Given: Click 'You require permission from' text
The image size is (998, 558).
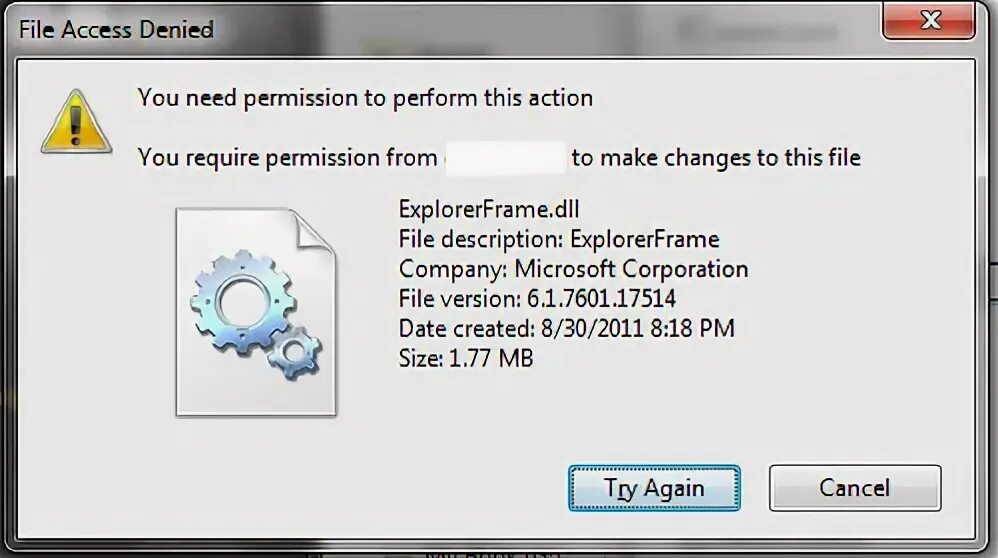Looking at the screenshot, I should coord(288,157).
